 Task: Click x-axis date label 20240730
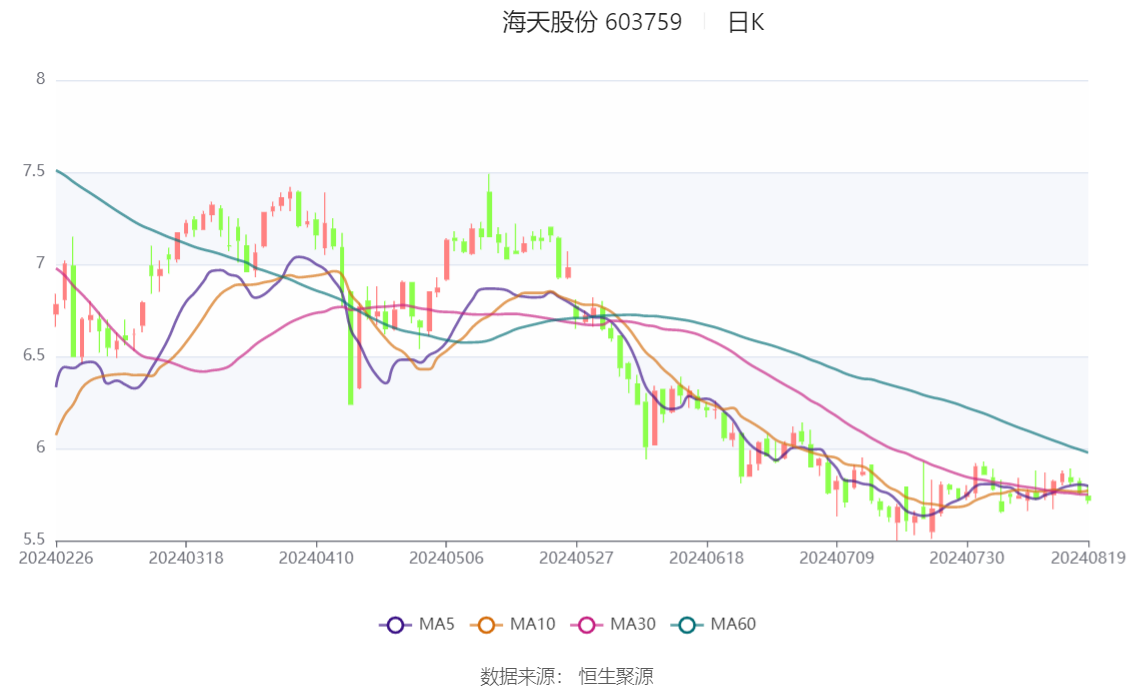pos(967,558)
